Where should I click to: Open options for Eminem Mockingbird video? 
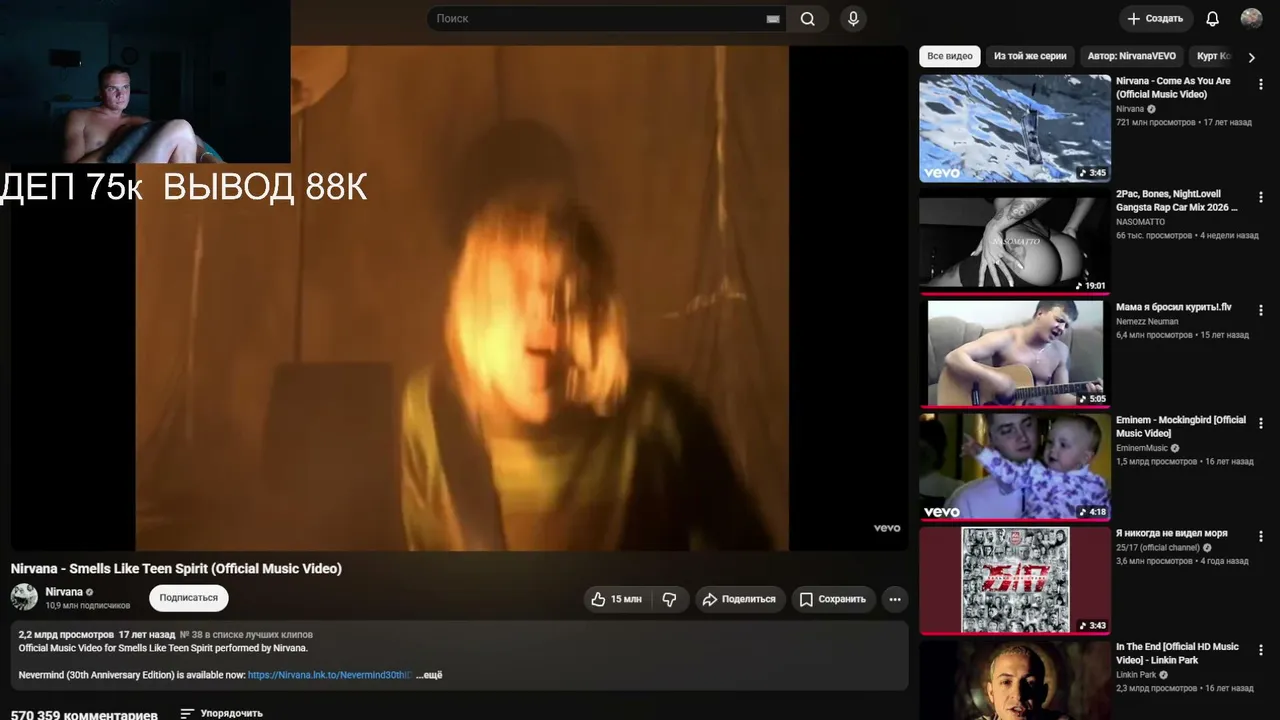[x=1260, y=423]
